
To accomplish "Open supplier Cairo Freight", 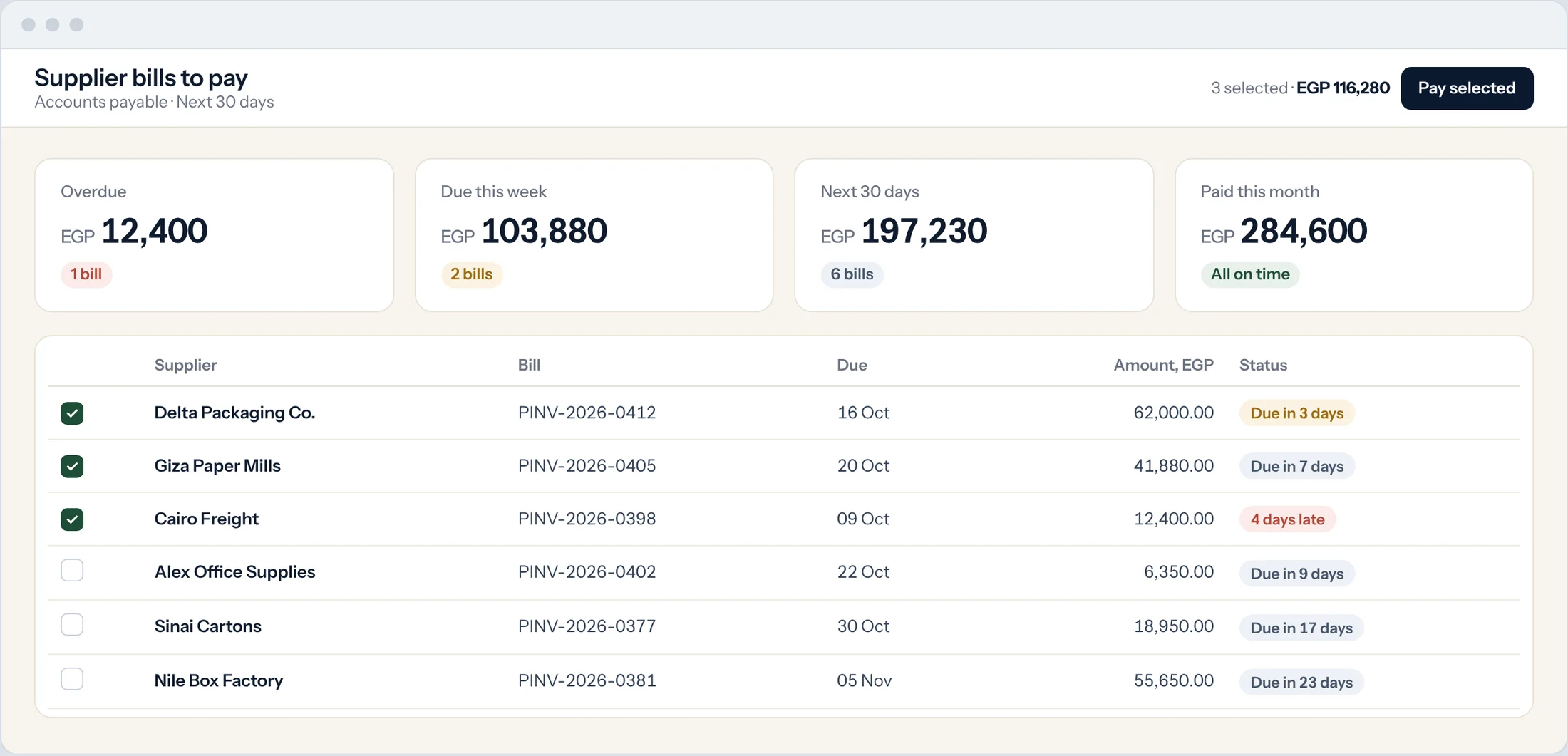I will tap(206, 519).
